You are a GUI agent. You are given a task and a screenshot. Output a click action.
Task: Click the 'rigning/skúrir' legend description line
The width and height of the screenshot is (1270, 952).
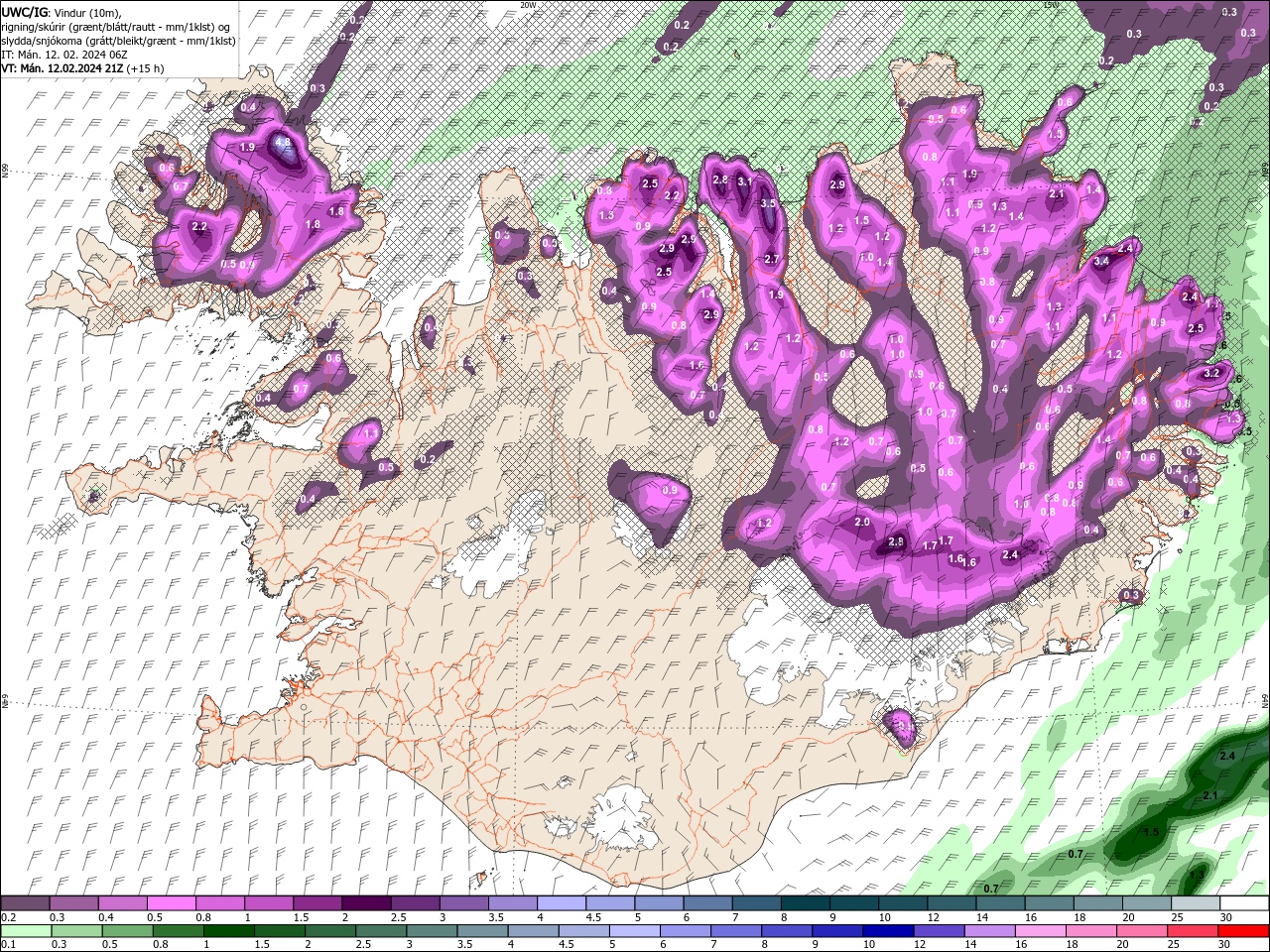[115, 26]
